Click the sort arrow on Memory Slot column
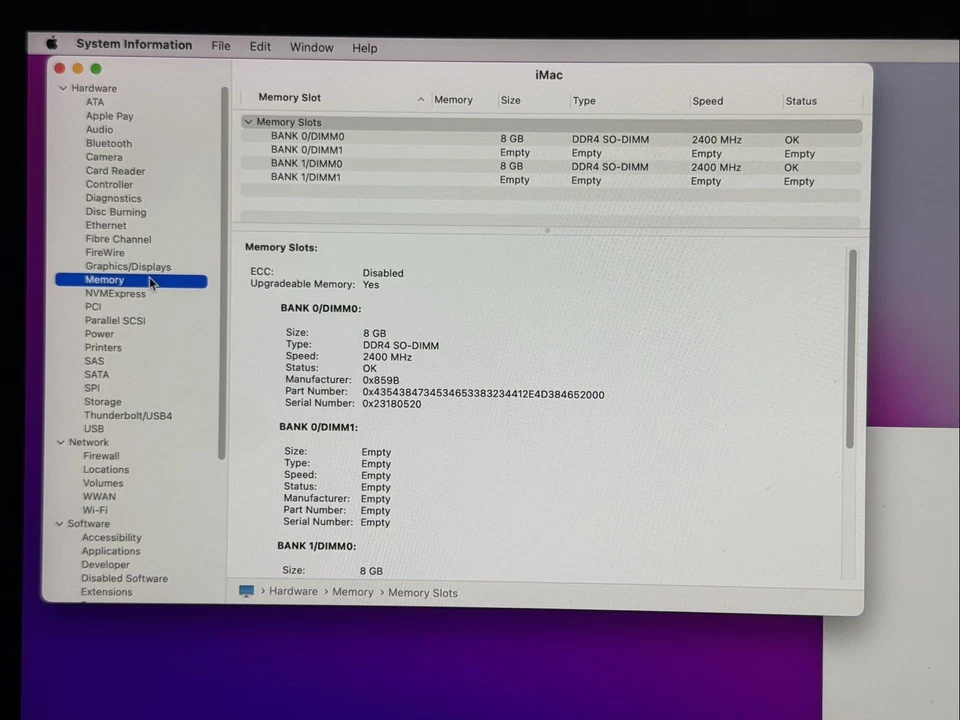960x720 pixels. [x=420, y=99]
